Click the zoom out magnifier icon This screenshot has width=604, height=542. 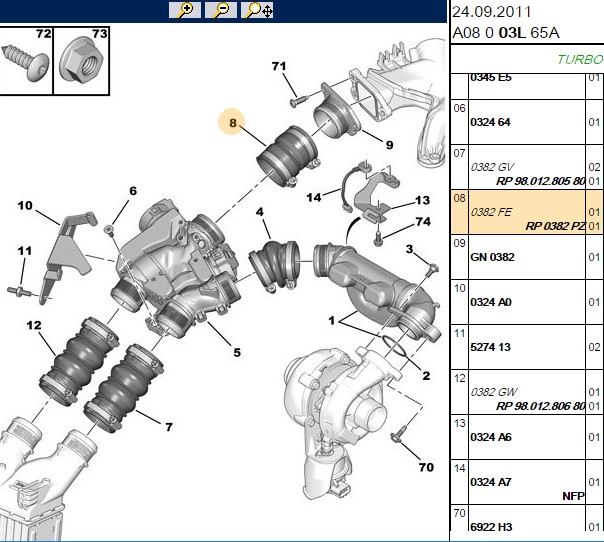pyautogui.click(x=221, y=10)
